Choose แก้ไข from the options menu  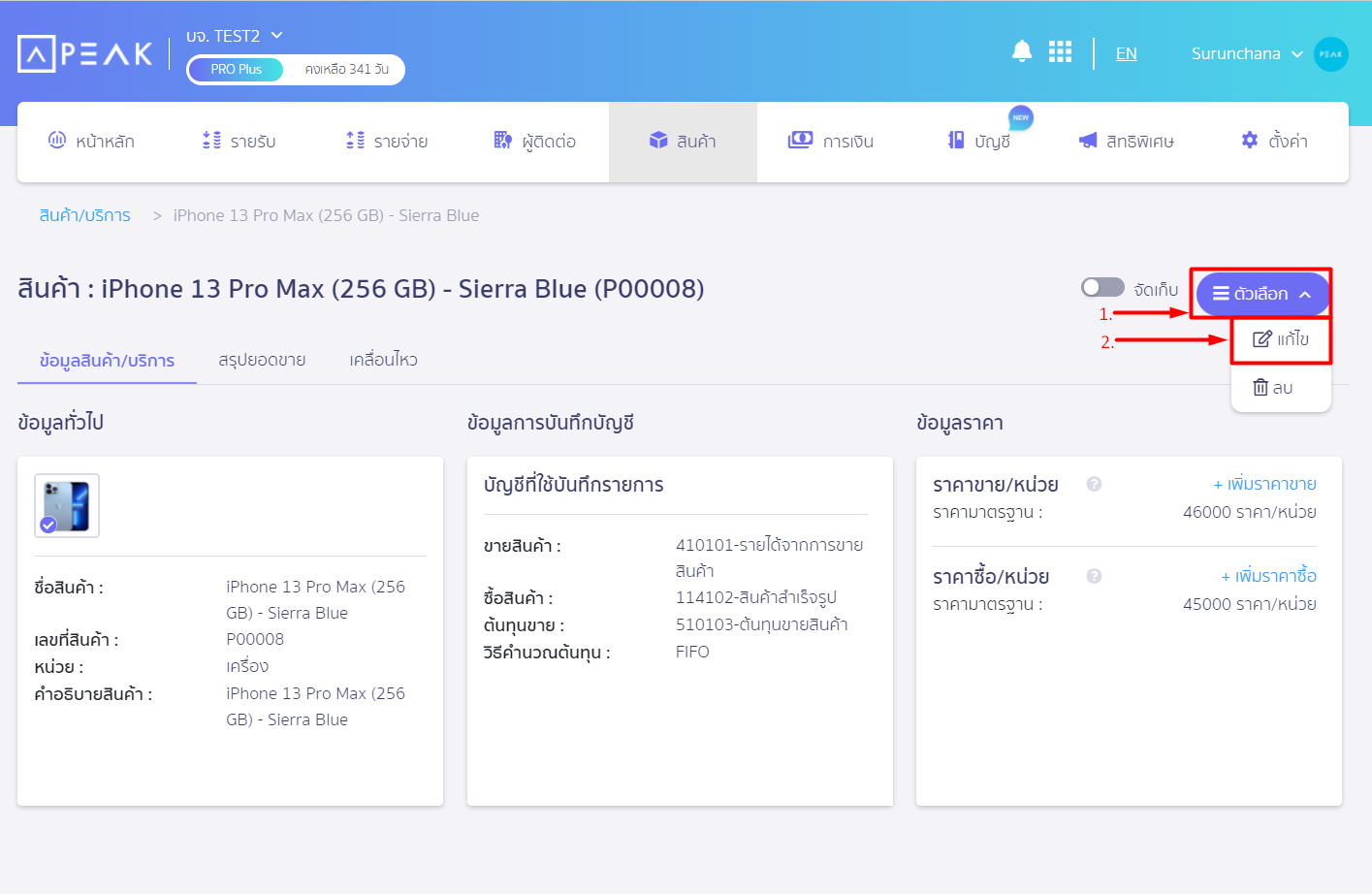[1281, 339]
